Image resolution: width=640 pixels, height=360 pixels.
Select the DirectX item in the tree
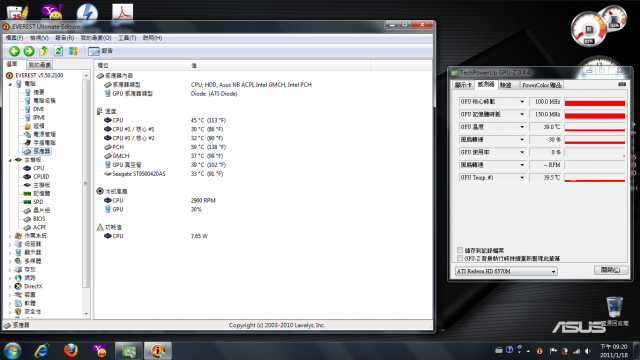click(x=33, y=287)
